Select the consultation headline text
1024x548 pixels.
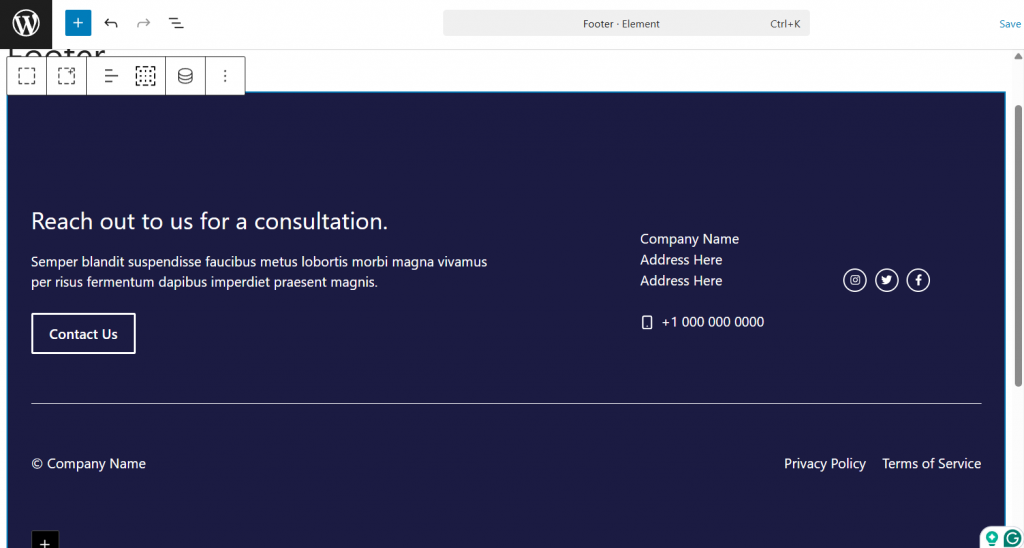pyautogui.click(x=210, y=221)
